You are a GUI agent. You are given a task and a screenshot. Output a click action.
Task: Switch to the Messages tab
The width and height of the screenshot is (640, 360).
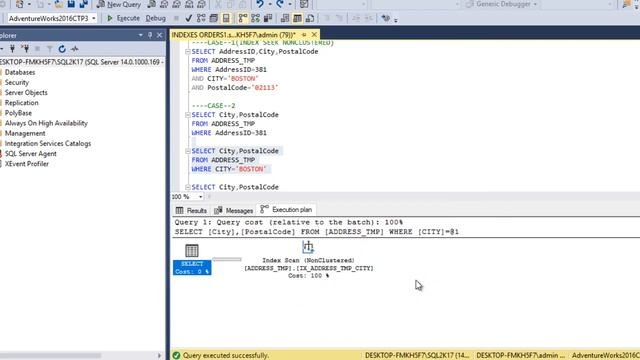[233, 210]
